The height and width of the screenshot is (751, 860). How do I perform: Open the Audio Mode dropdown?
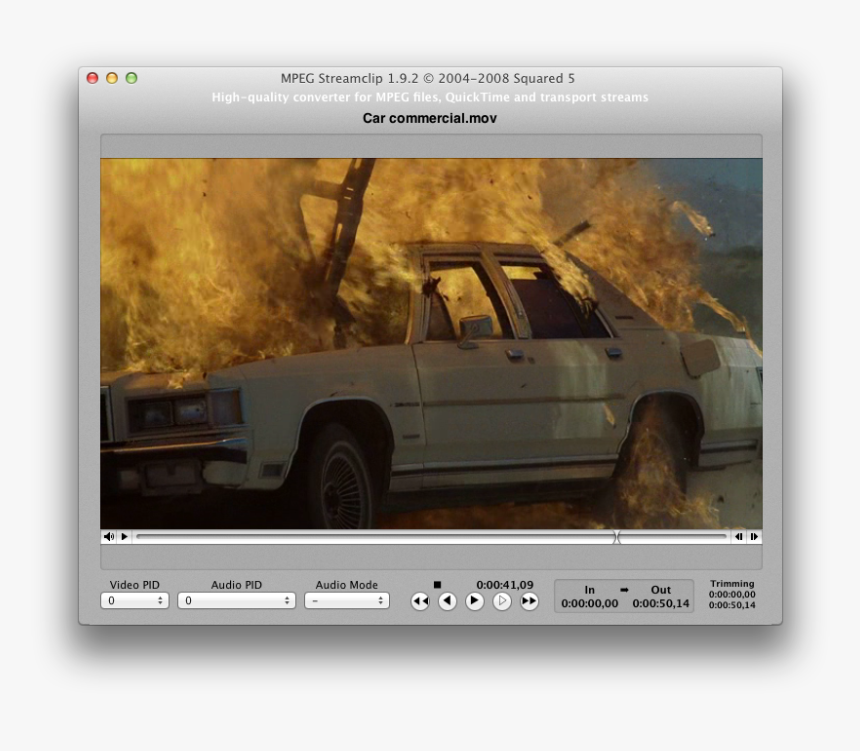346,600
